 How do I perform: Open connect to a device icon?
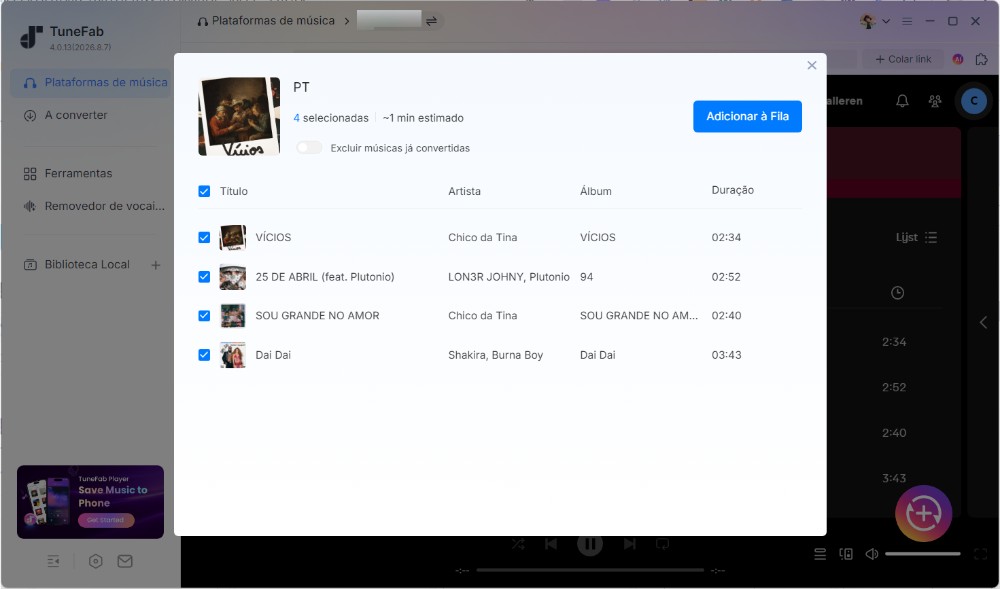pos(846,554)
